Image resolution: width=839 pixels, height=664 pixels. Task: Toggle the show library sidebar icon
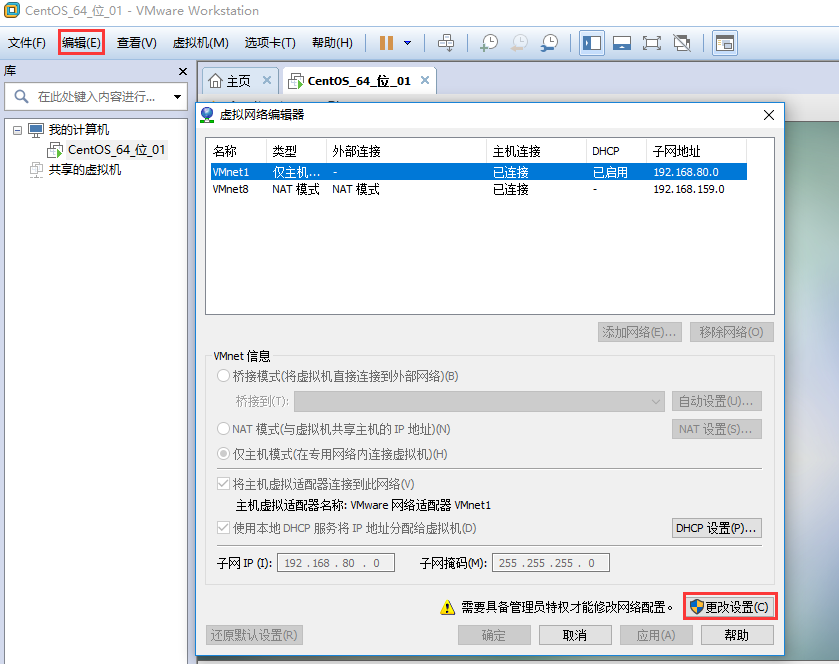(x=592, y=43)
